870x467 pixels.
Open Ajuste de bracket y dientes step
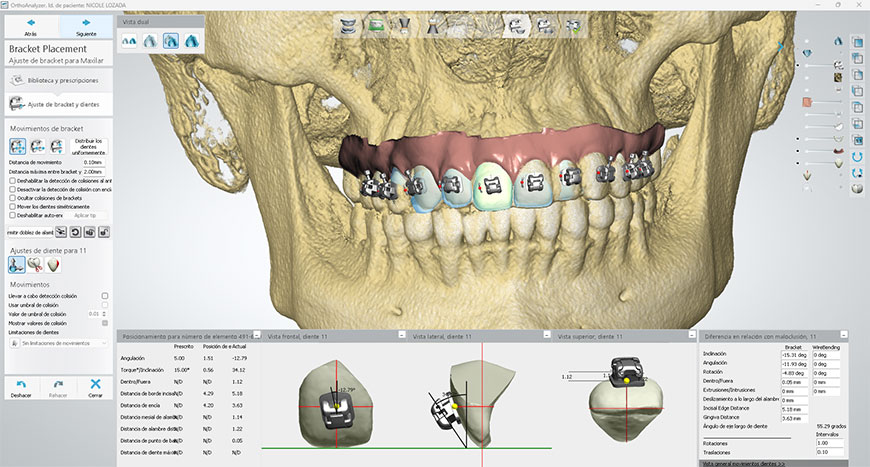click(55, 103)
